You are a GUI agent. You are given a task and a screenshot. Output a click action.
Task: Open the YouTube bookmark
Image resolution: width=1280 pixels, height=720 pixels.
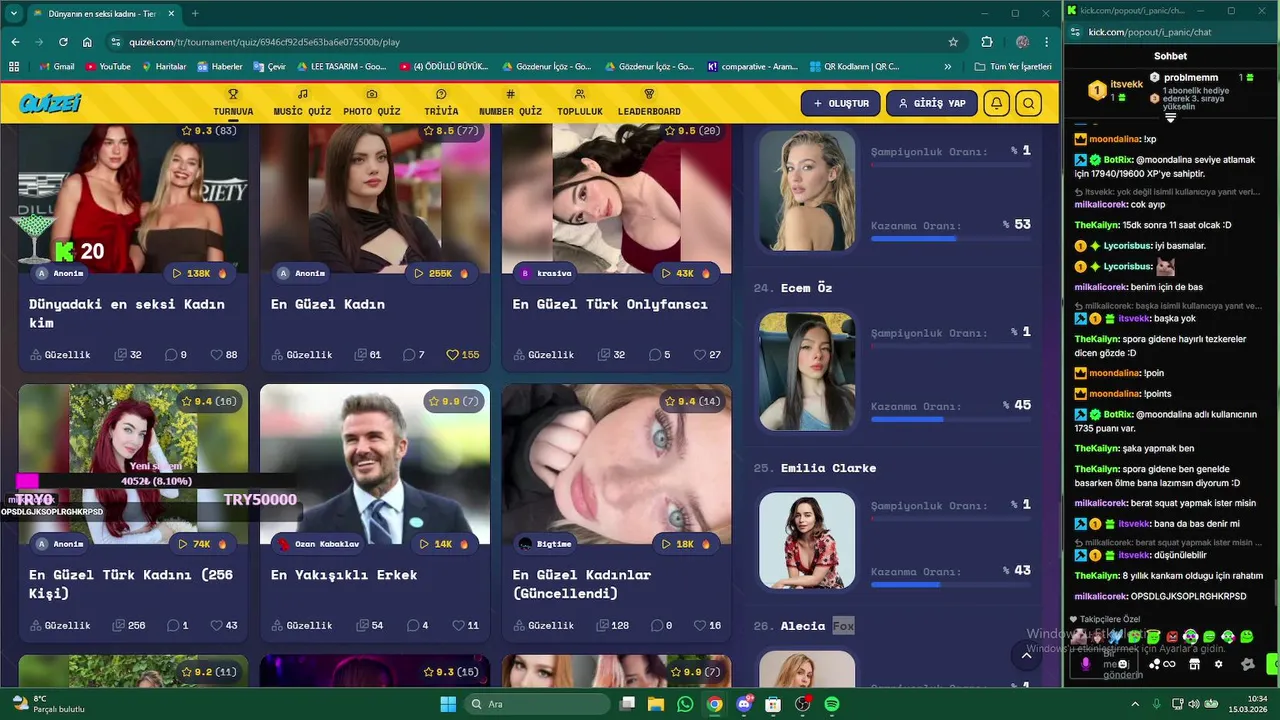[108, 66]
